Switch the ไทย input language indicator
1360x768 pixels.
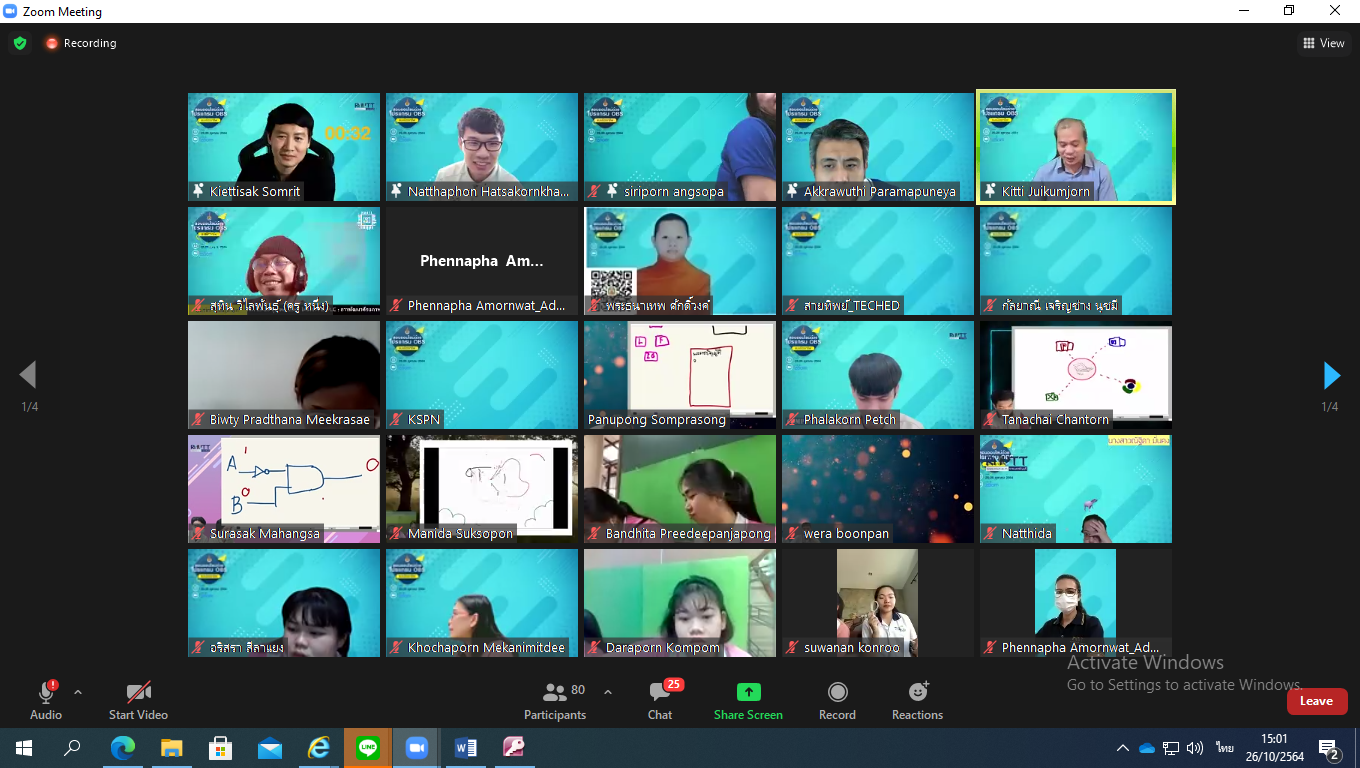[x=1224, y=748]
